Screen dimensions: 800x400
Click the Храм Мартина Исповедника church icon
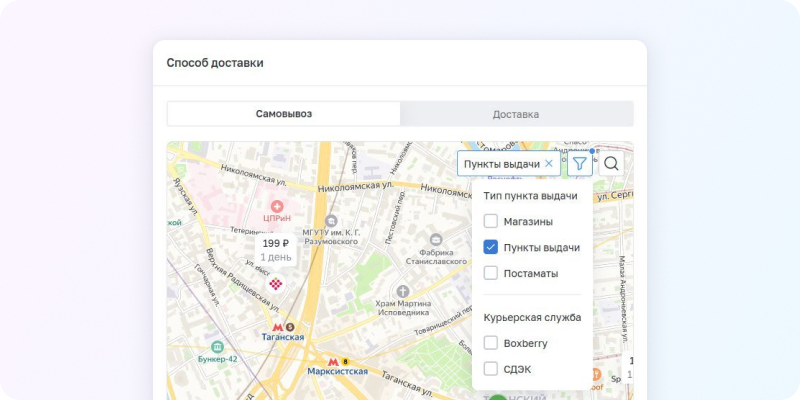403,291
